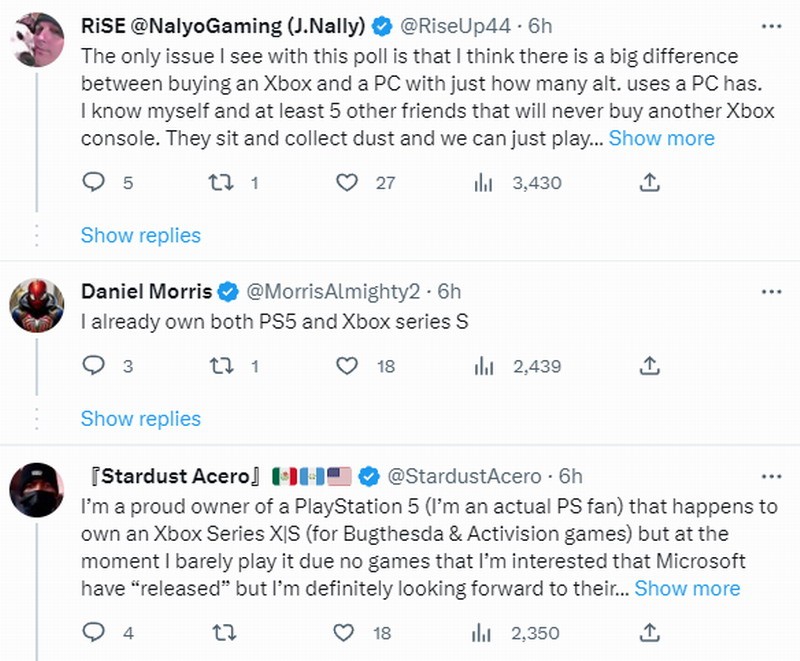This screenshot has width=800, height=661.
Task: Expand RiSE tweet with Show more
Action: [x=661, y=138]
